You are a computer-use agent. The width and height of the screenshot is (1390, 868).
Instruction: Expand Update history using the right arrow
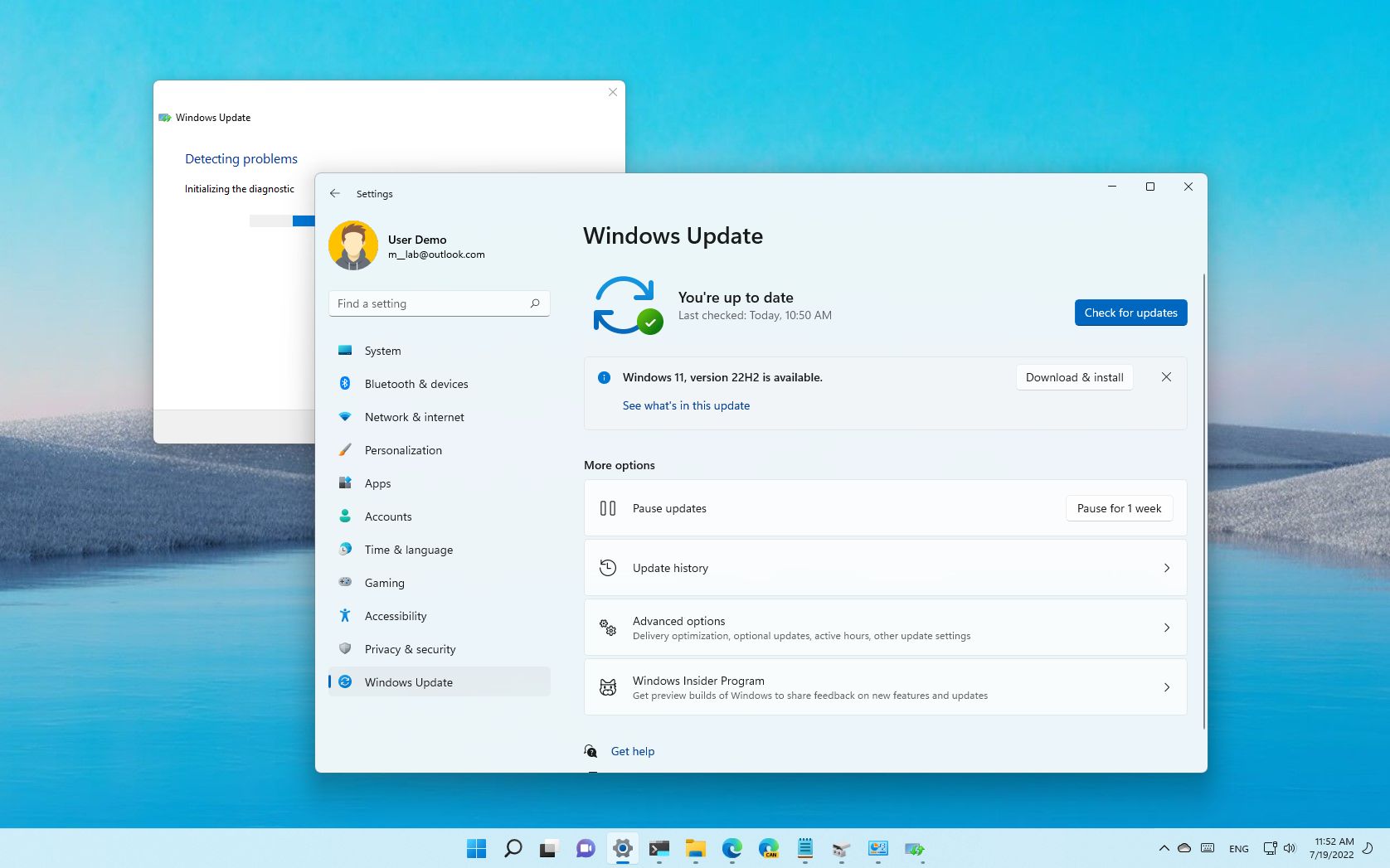[x=1167, y=568]
